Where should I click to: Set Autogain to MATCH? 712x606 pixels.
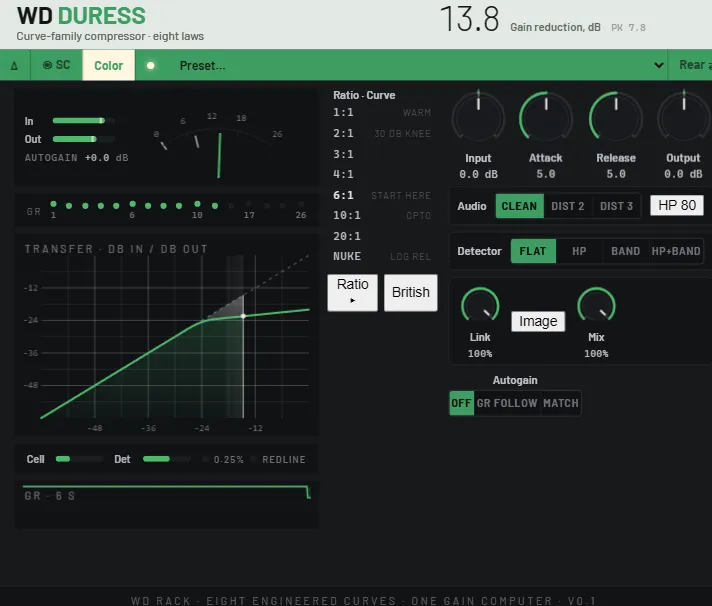pyautogui.click(x=561, y=403)
